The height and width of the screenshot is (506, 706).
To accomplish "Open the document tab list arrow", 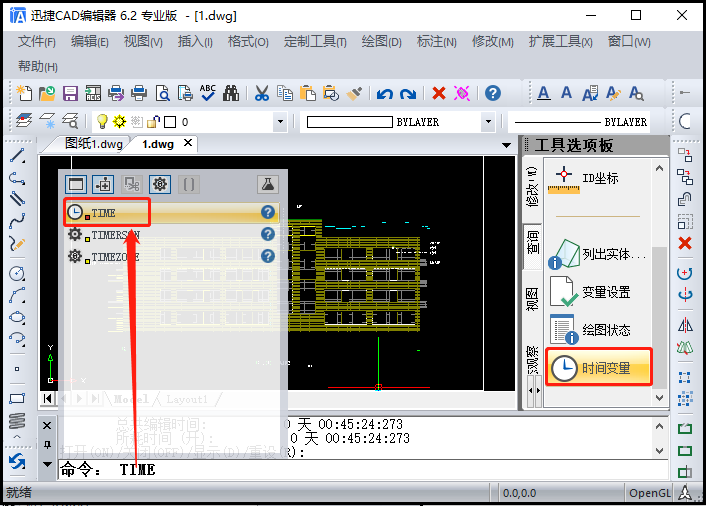I will 506,145.
